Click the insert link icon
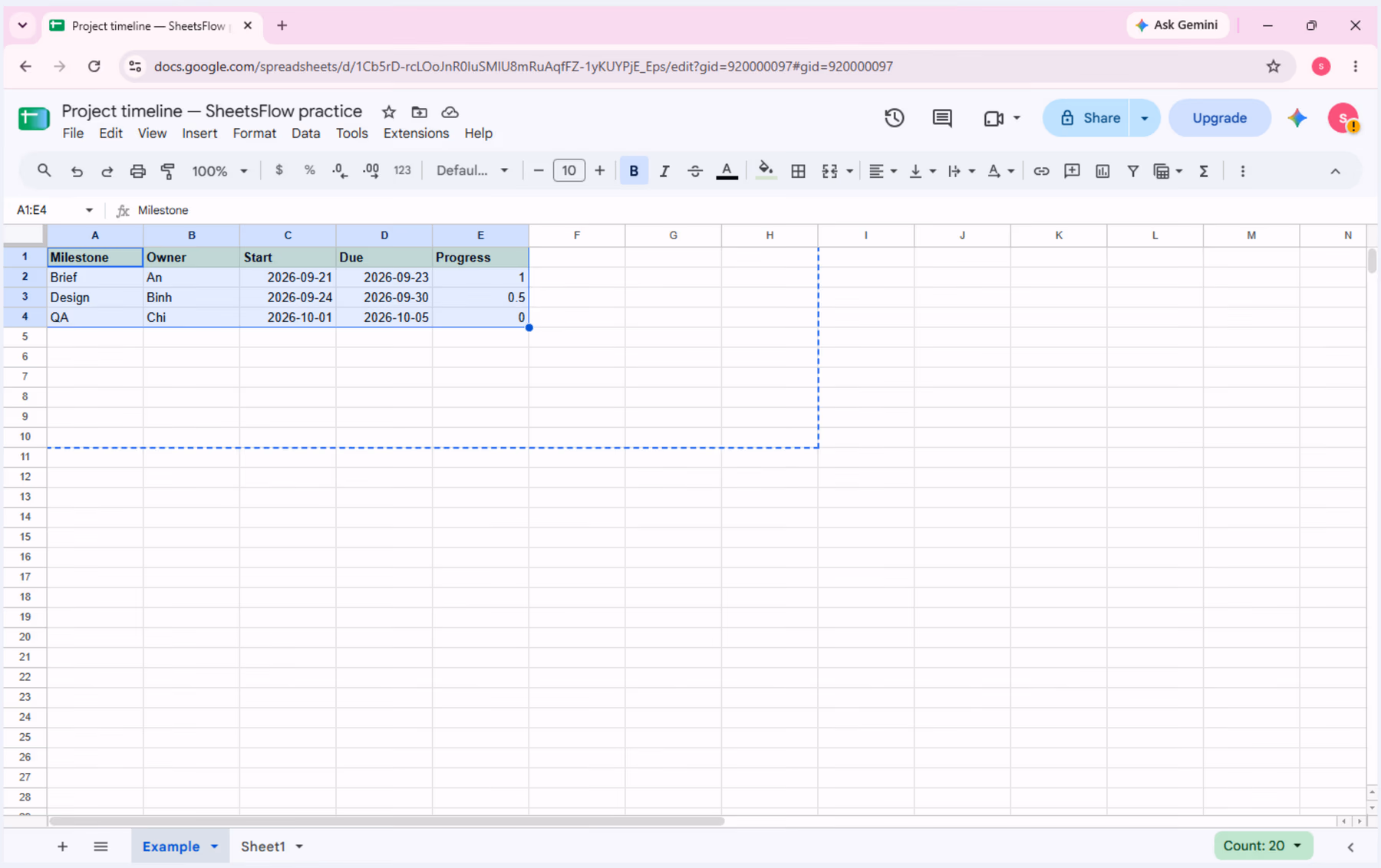Viewport: 1381px width, 868px height. (x=1041, y=171)
